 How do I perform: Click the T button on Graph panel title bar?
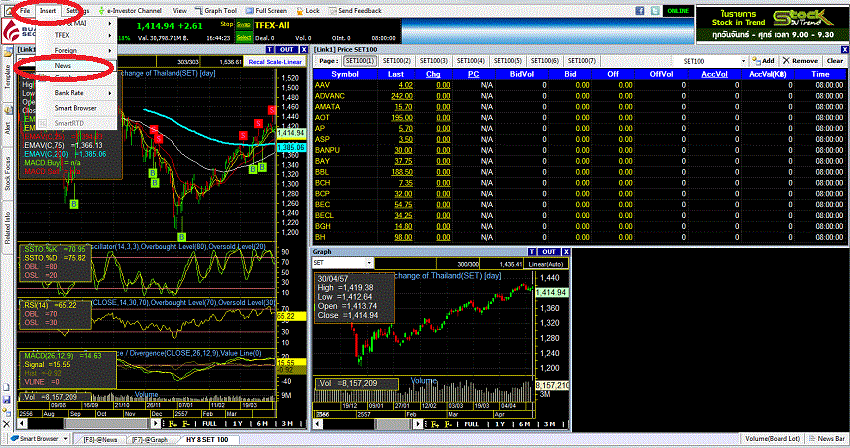(x=532, y=252)
